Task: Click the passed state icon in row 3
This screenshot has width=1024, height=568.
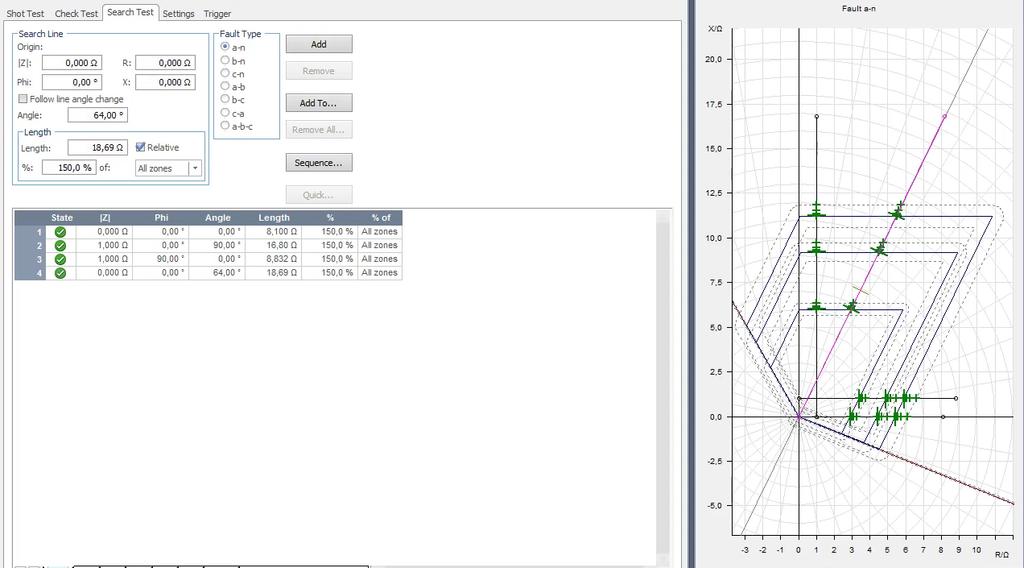Action: [x=60, y=259]
